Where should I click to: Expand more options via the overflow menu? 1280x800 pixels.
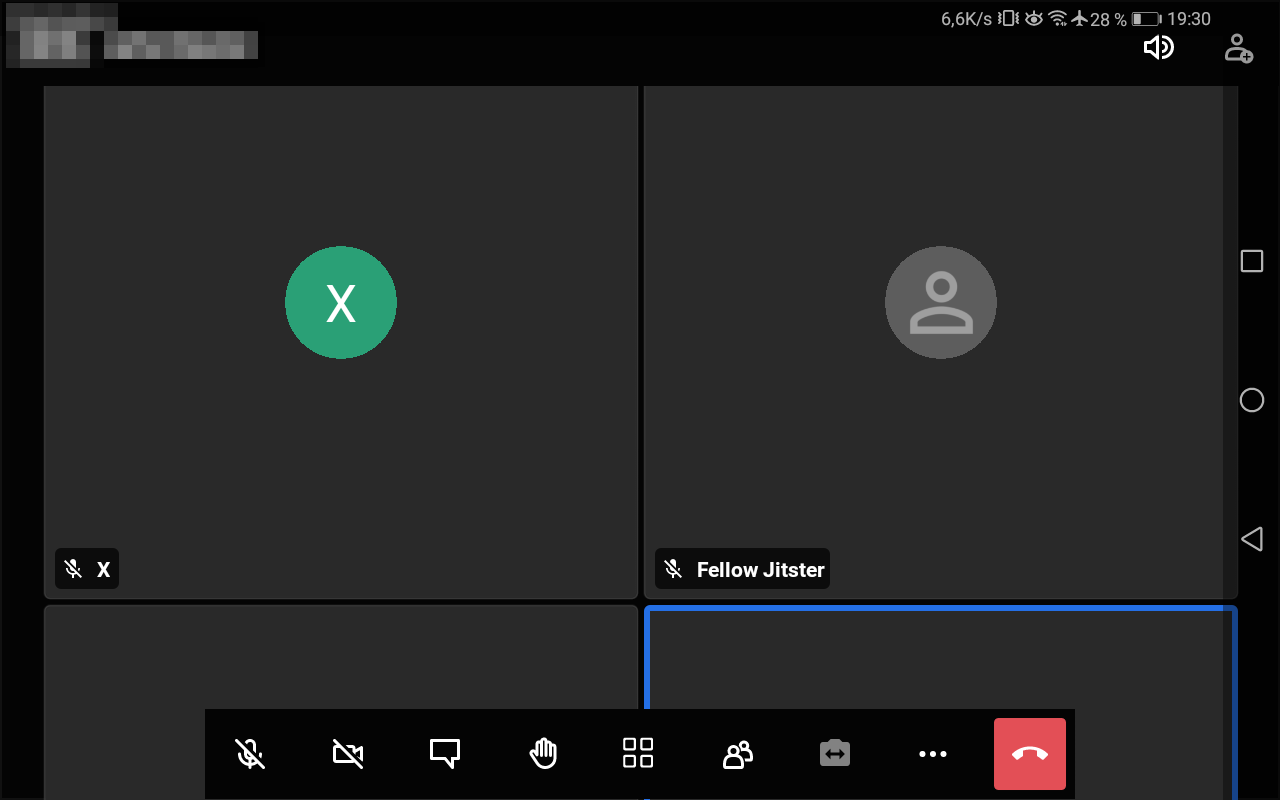pyautogui.click(x=932, y=753)
